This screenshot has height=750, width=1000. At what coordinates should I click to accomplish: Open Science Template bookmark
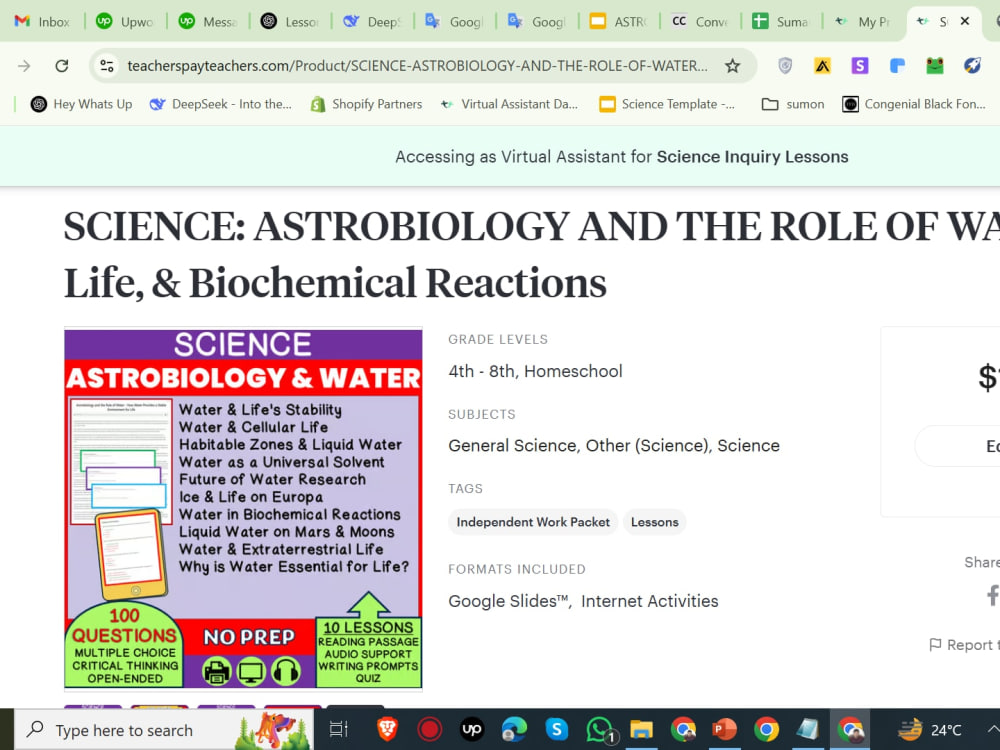coord(667,104)
